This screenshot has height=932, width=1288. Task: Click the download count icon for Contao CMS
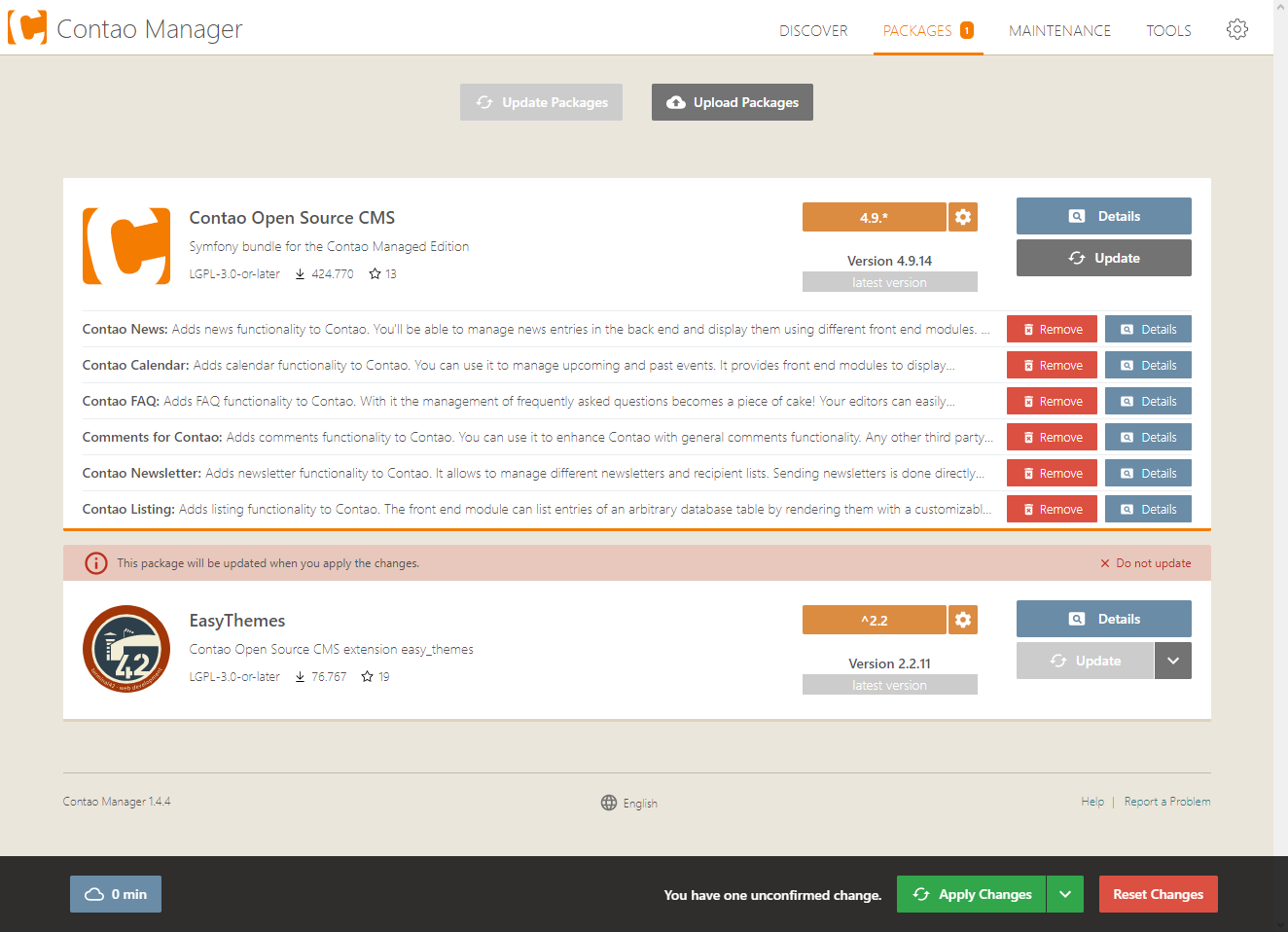coord(301,274)
